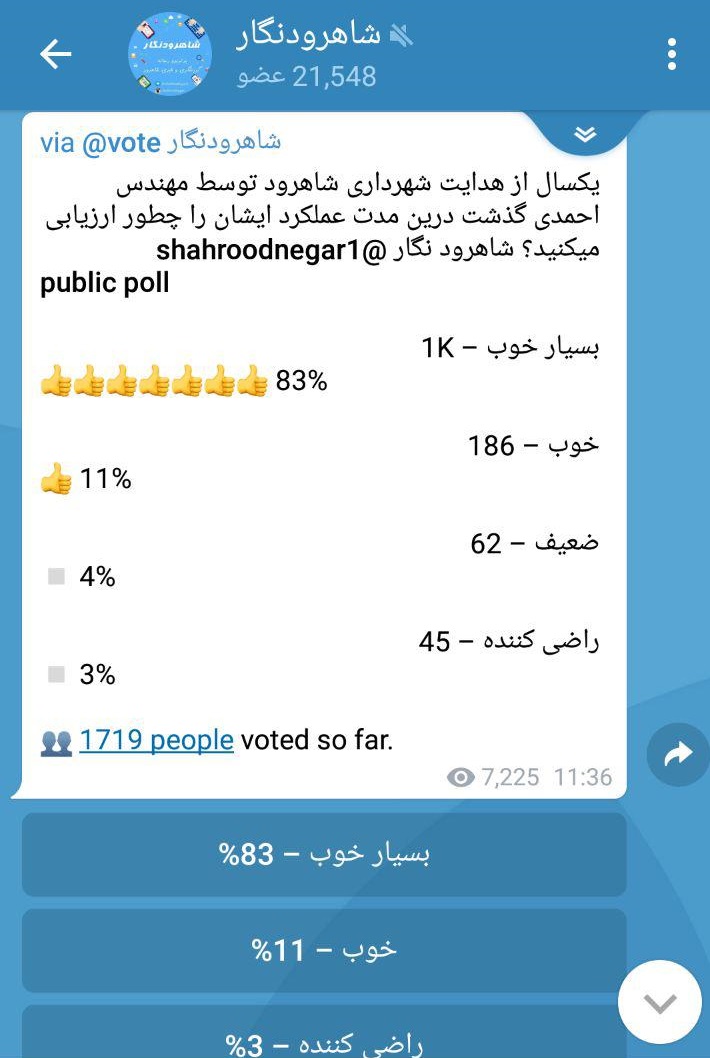This screenshot has height=1058, width=710.
Task: Expand the double-chevron on message bubble
Action: click(x=585, y=135)
